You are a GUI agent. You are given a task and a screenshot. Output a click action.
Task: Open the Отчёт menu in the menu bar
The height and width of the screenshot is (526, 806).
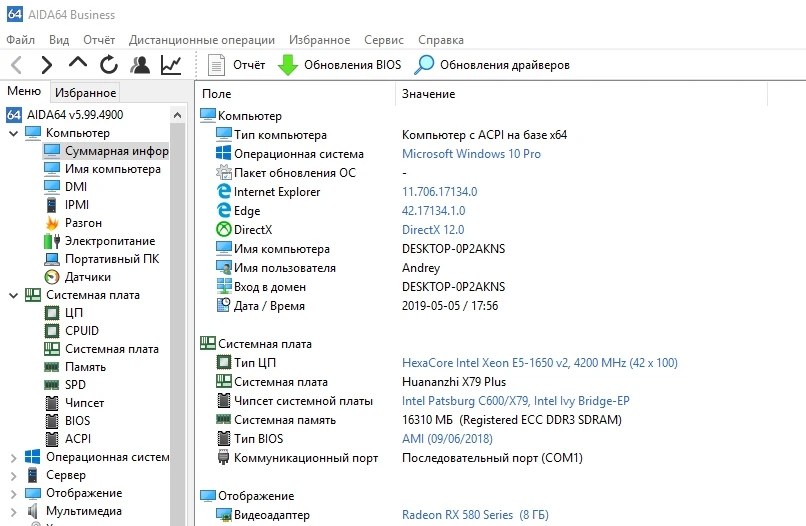pyautogui.click(x=99, y=40)
